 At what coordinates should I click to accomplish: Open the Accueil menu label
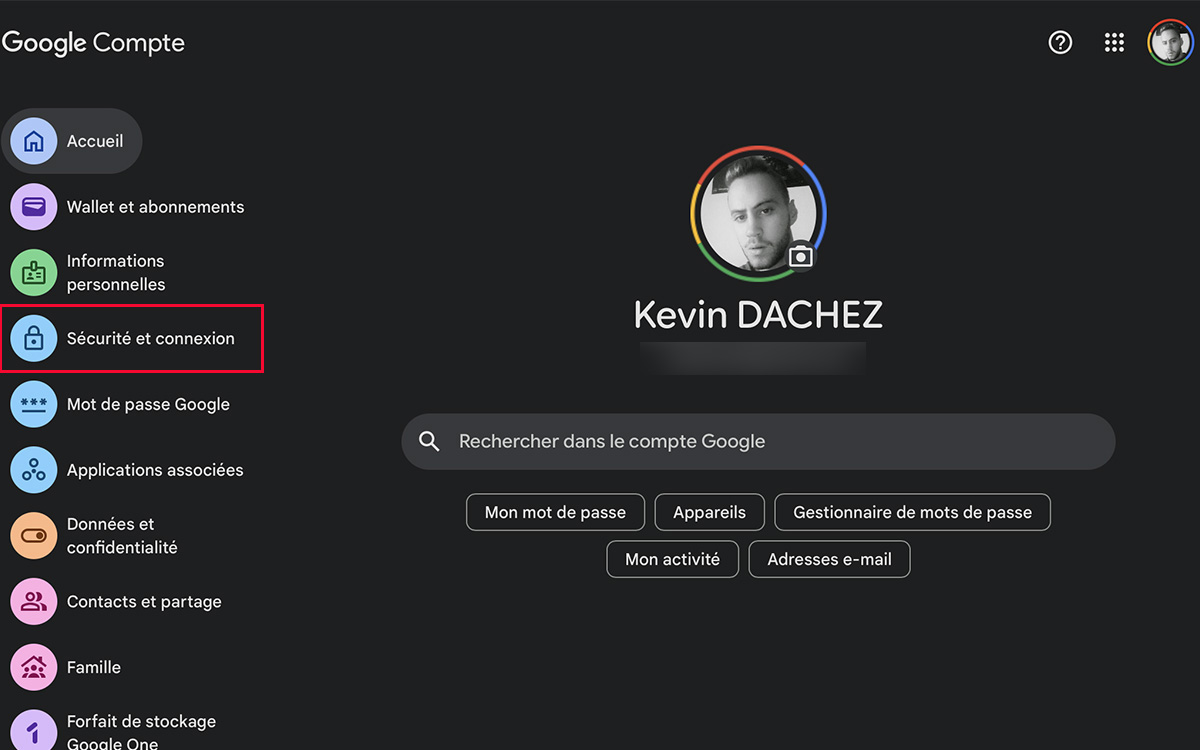click(95, 141)
